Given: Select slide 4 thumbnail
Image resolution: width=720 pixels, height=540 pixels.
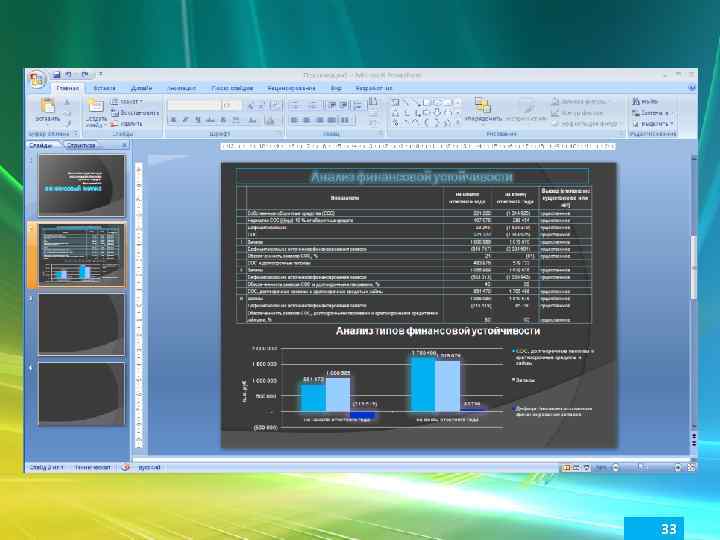Looking at the screenshot, I should point(81,394).
